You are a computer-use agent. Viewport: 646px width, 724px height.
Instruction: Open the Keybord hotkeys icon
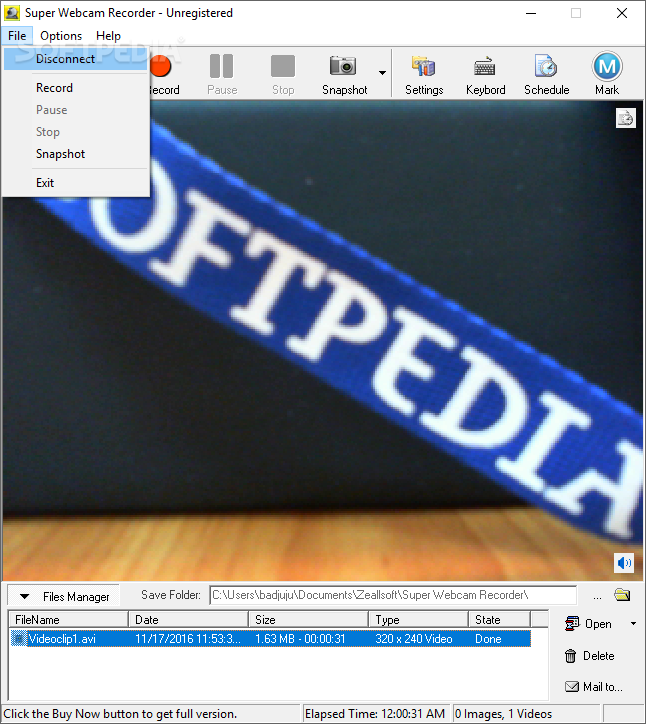coord(485,74)
